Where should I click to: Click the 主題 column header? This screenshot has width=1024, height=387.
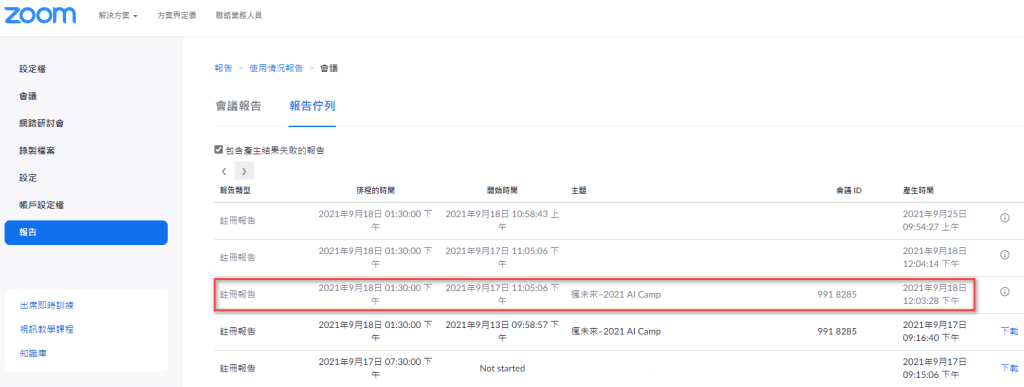(579, 191)
